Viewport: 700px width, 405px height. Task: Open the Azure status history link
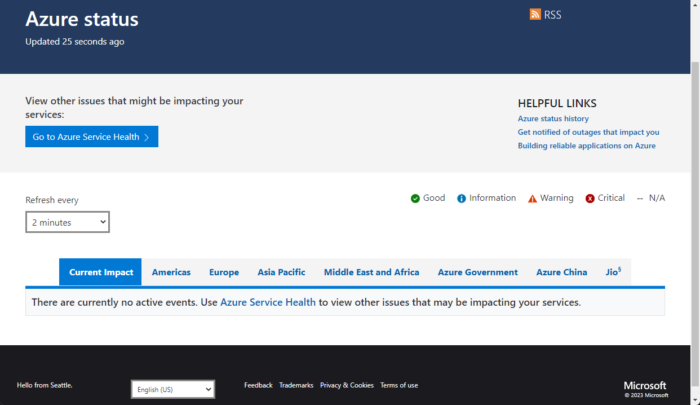click(553, 118)
